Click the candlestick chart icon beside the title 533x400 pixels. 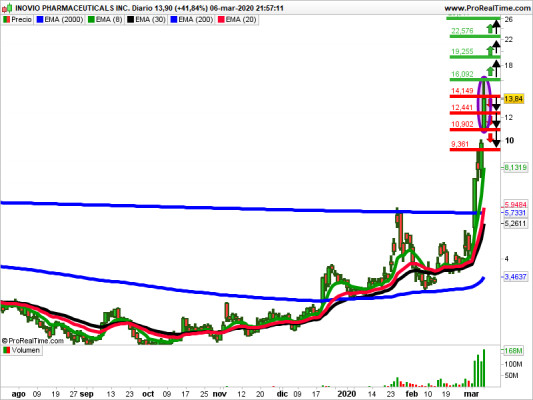click(x=8, y=7)
